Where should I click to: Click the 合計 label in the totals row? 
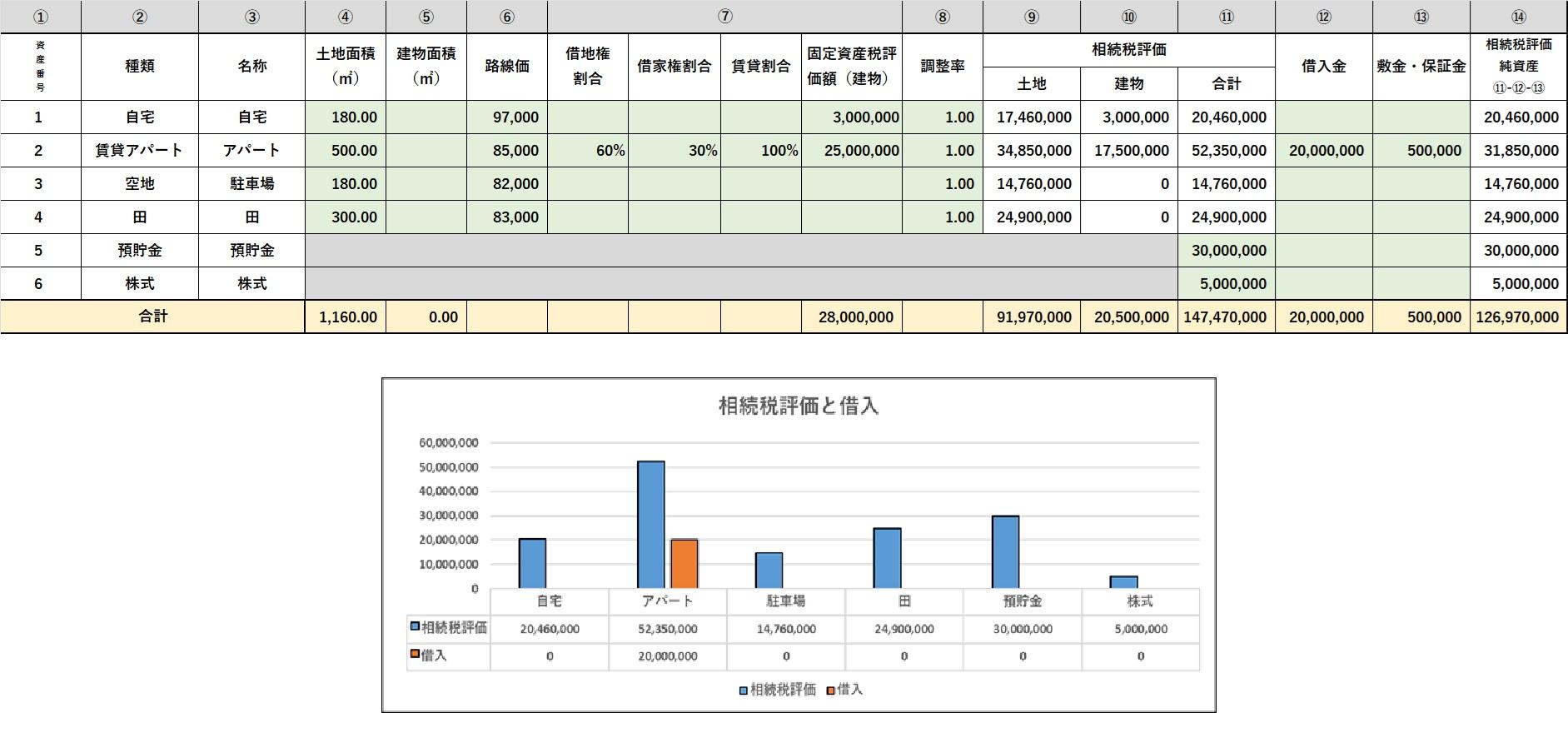(x=153, y=317)
